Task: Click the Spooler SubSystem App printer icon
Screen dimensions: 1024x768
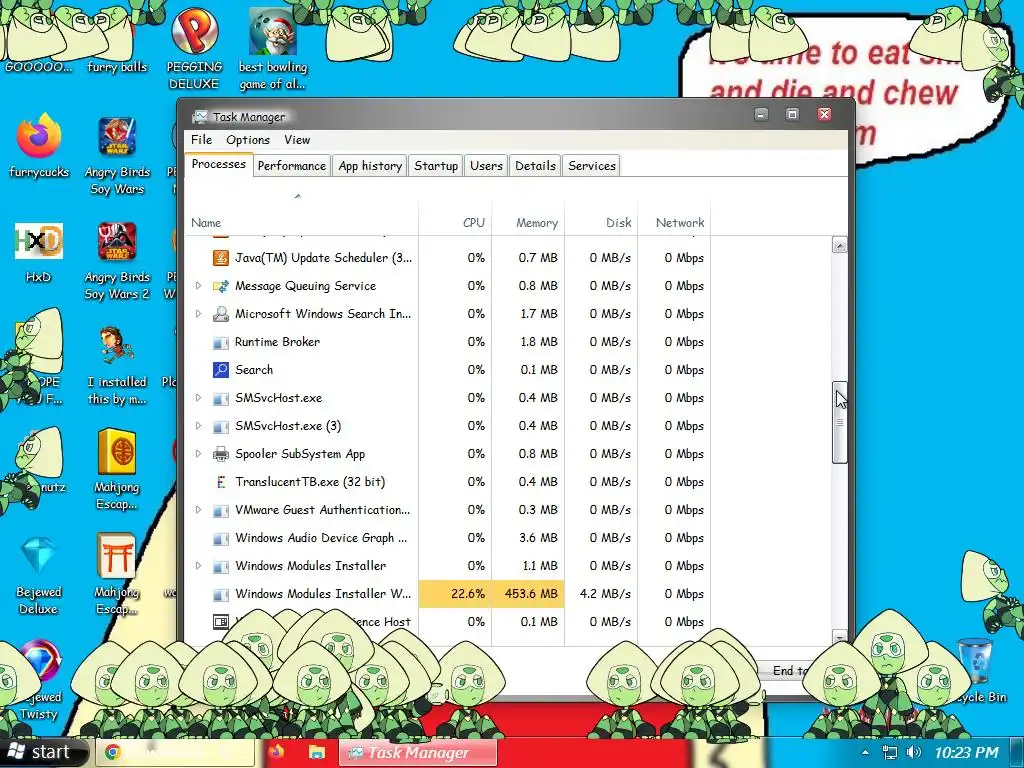Action: point(221,454)
